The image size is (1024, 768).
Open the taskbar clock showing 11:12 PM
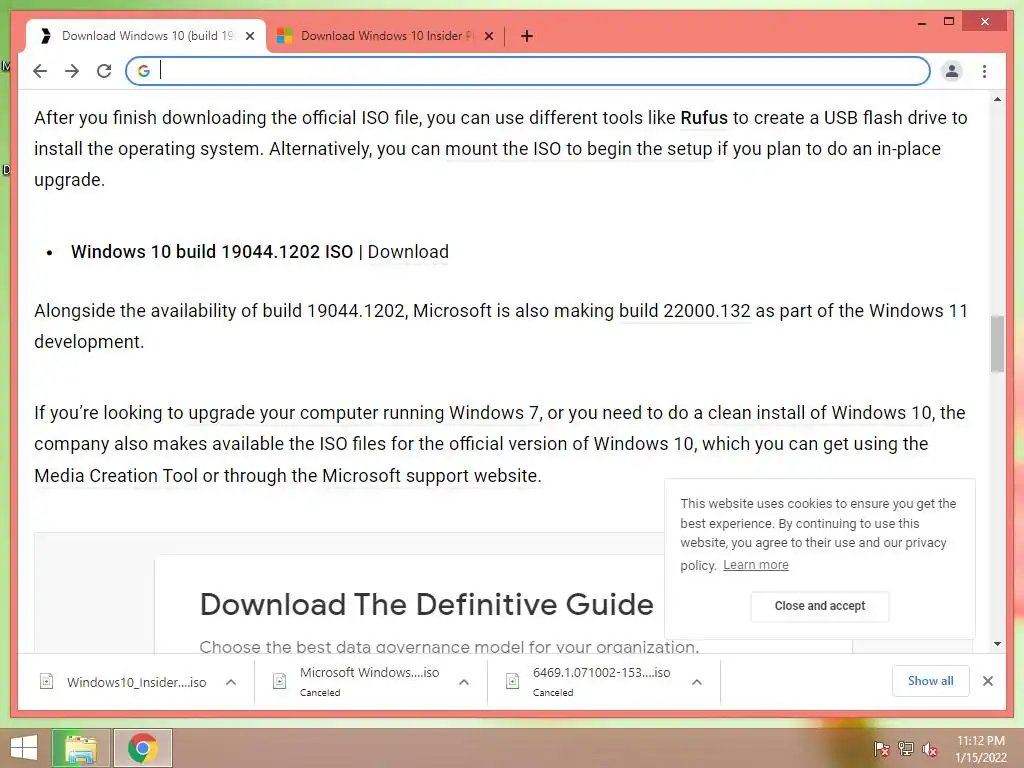[x=980, y=749]
